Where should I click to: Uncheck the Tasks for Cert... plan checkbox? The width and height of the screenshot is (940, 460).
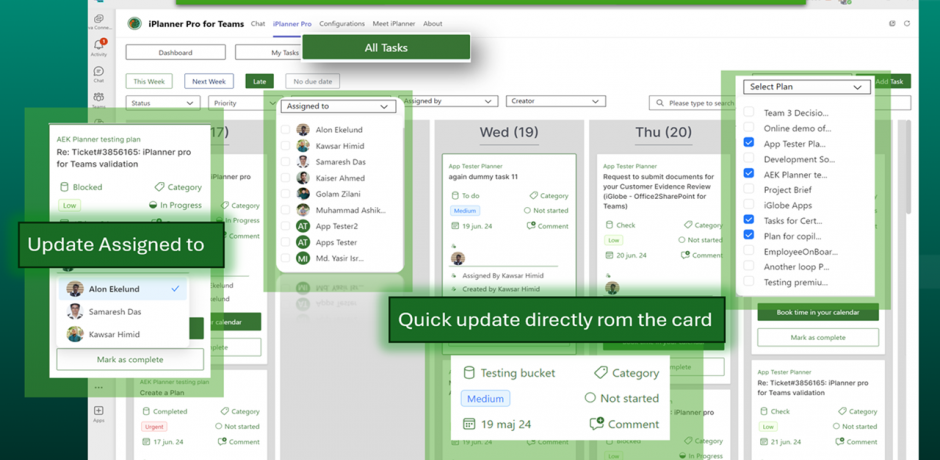(749, 220)
